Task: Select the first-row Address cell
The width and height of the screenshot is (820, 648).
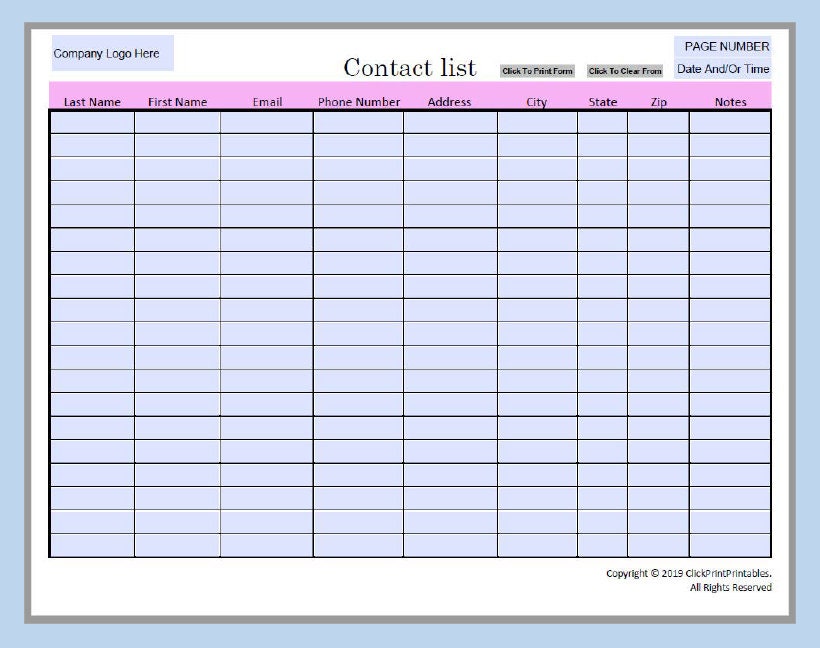Action: click(450, 122)
